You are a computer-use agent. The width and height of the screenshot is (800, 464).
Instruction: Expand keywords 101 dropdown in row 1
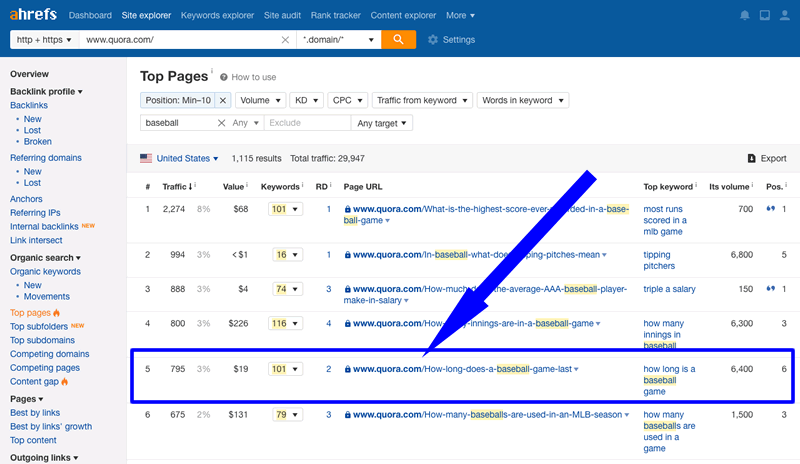[x=286, y=209]
